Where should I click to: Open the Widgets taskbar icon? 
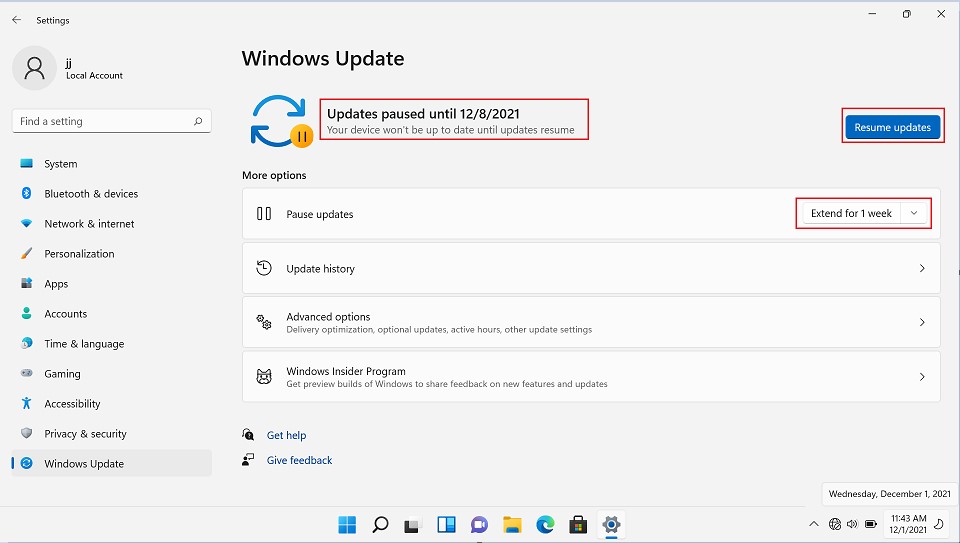(446, 524)
